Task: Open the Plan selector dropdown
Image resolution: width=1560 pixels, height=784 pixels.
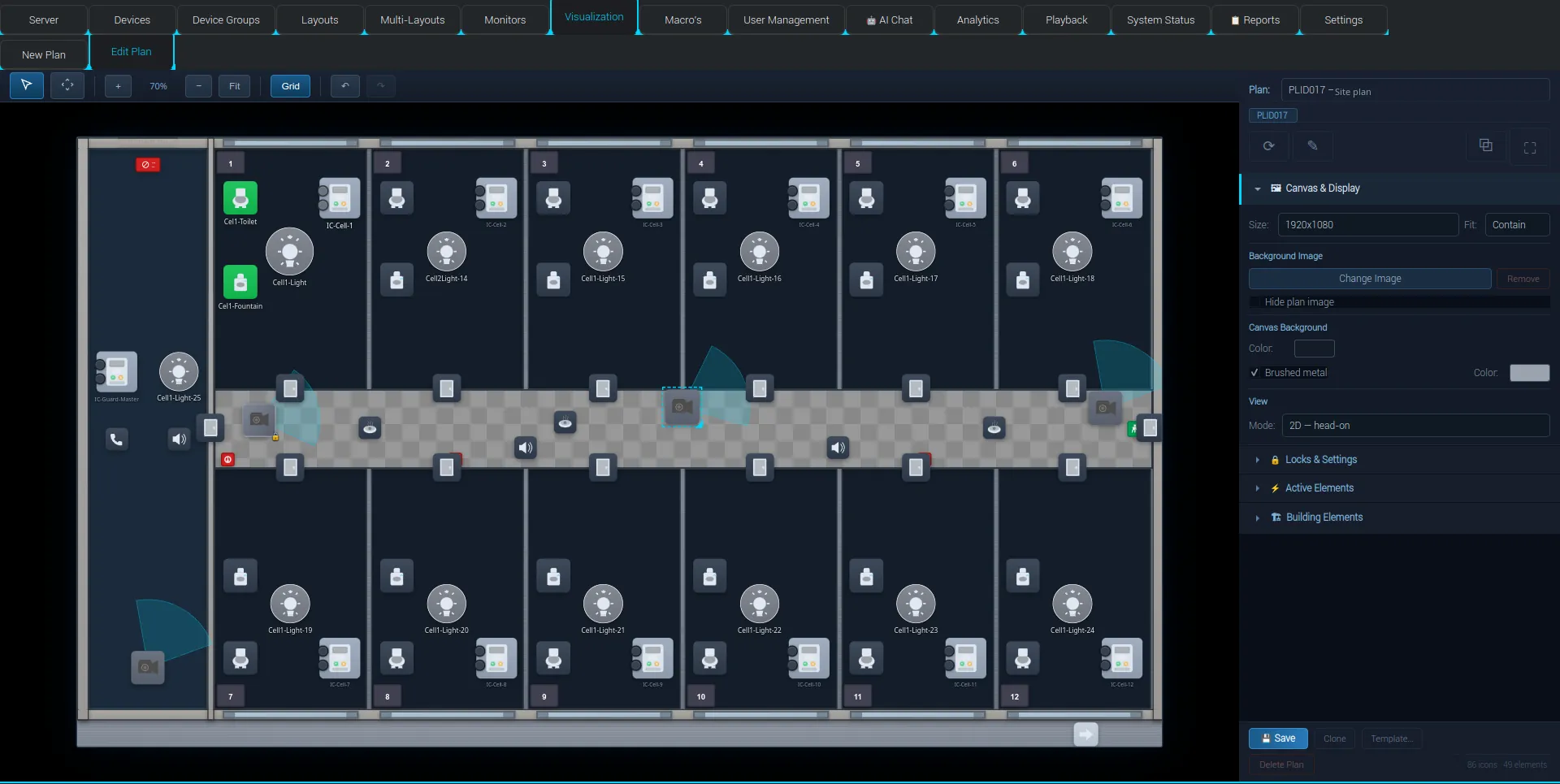Action: pyautogui.click(x=1415, y=90)
